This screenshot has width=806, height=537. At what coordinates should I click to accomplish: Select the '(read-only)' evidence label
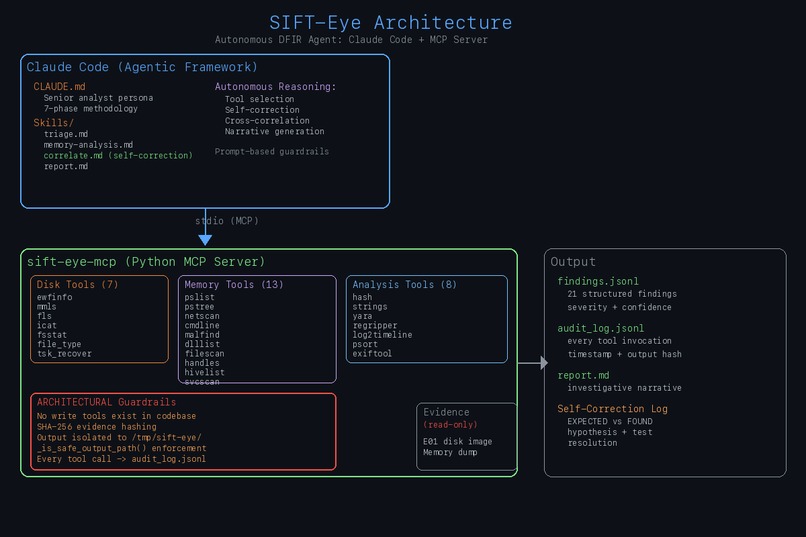(x=450, y=424)
